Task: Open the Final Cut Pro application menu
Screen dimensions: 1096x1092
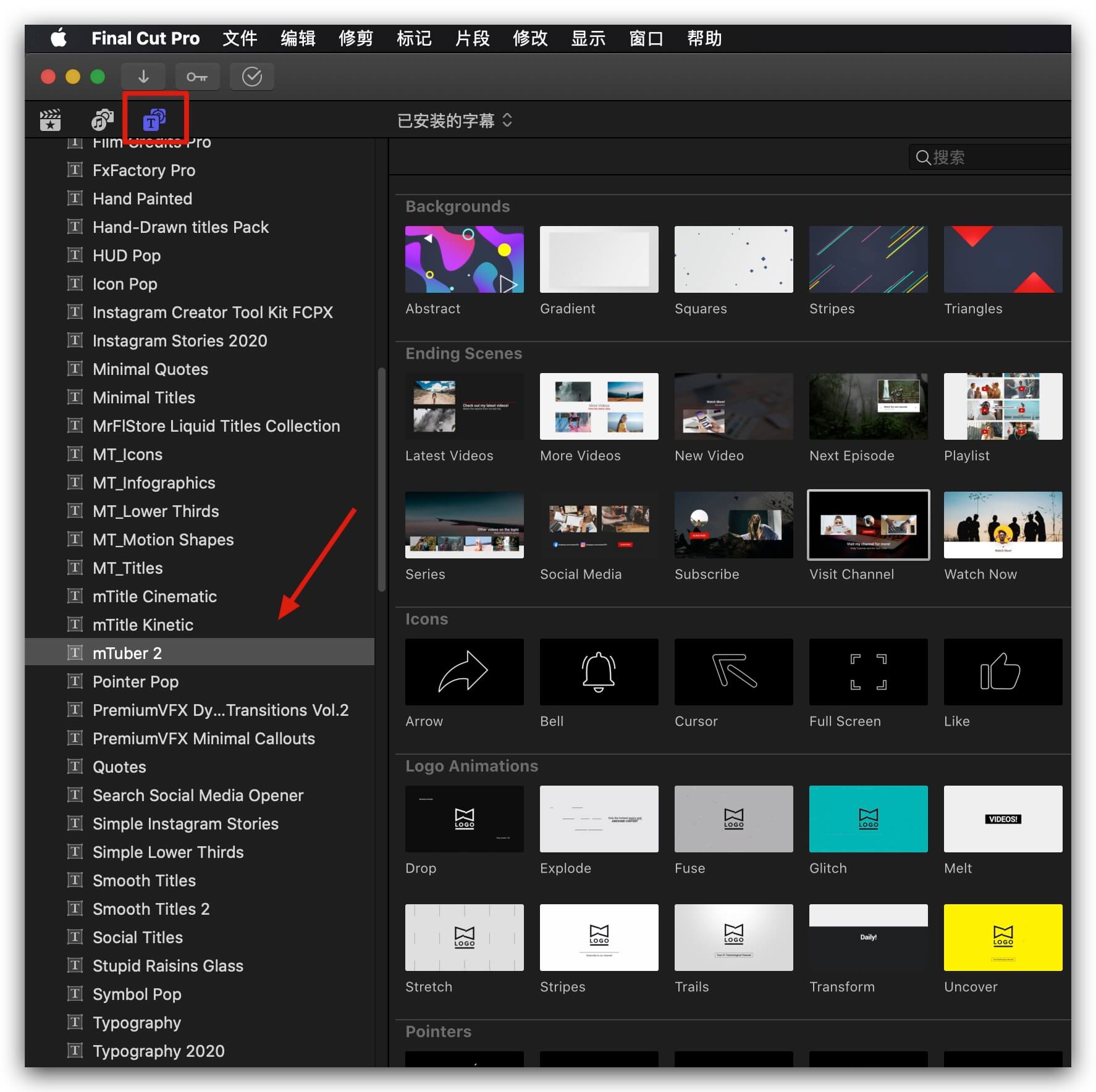Action: 145,38
